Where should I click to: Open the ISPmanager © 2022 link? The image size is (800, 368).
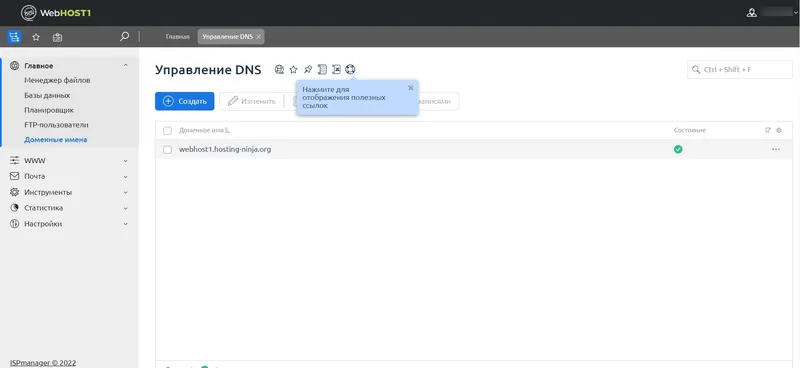43,363
